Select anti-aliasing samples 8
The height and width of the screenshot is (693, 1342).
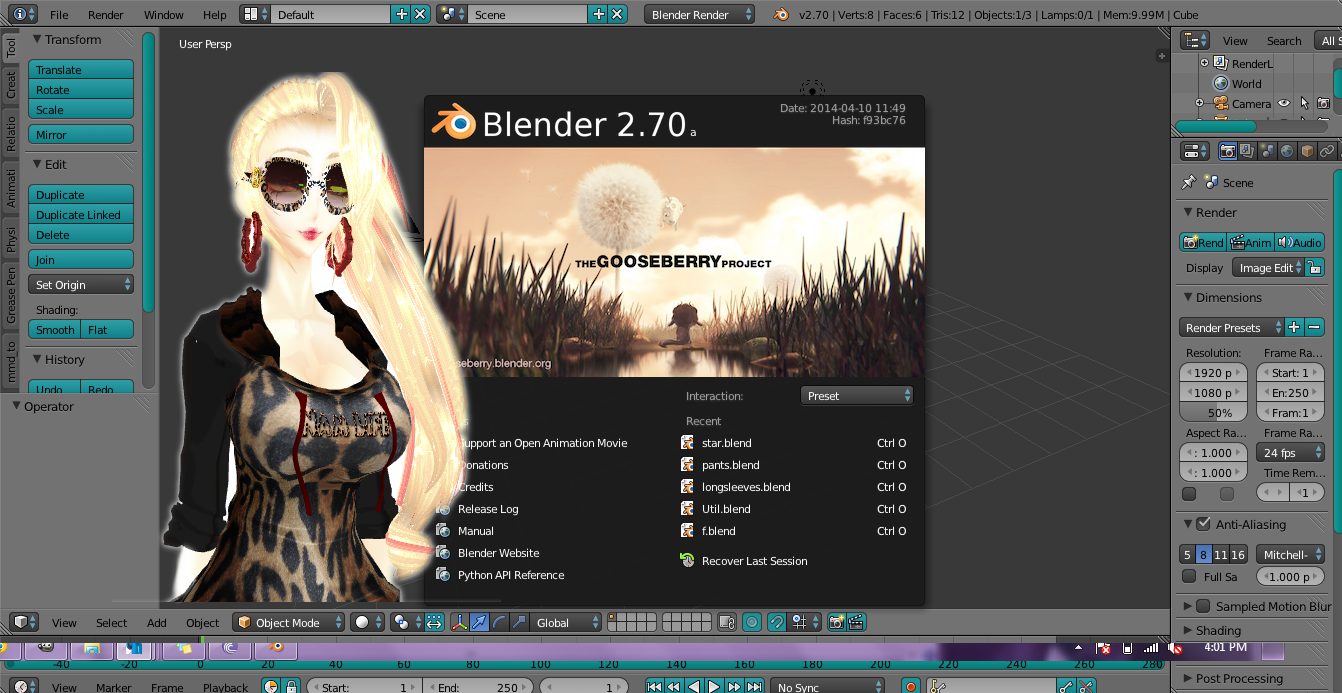1204,554
